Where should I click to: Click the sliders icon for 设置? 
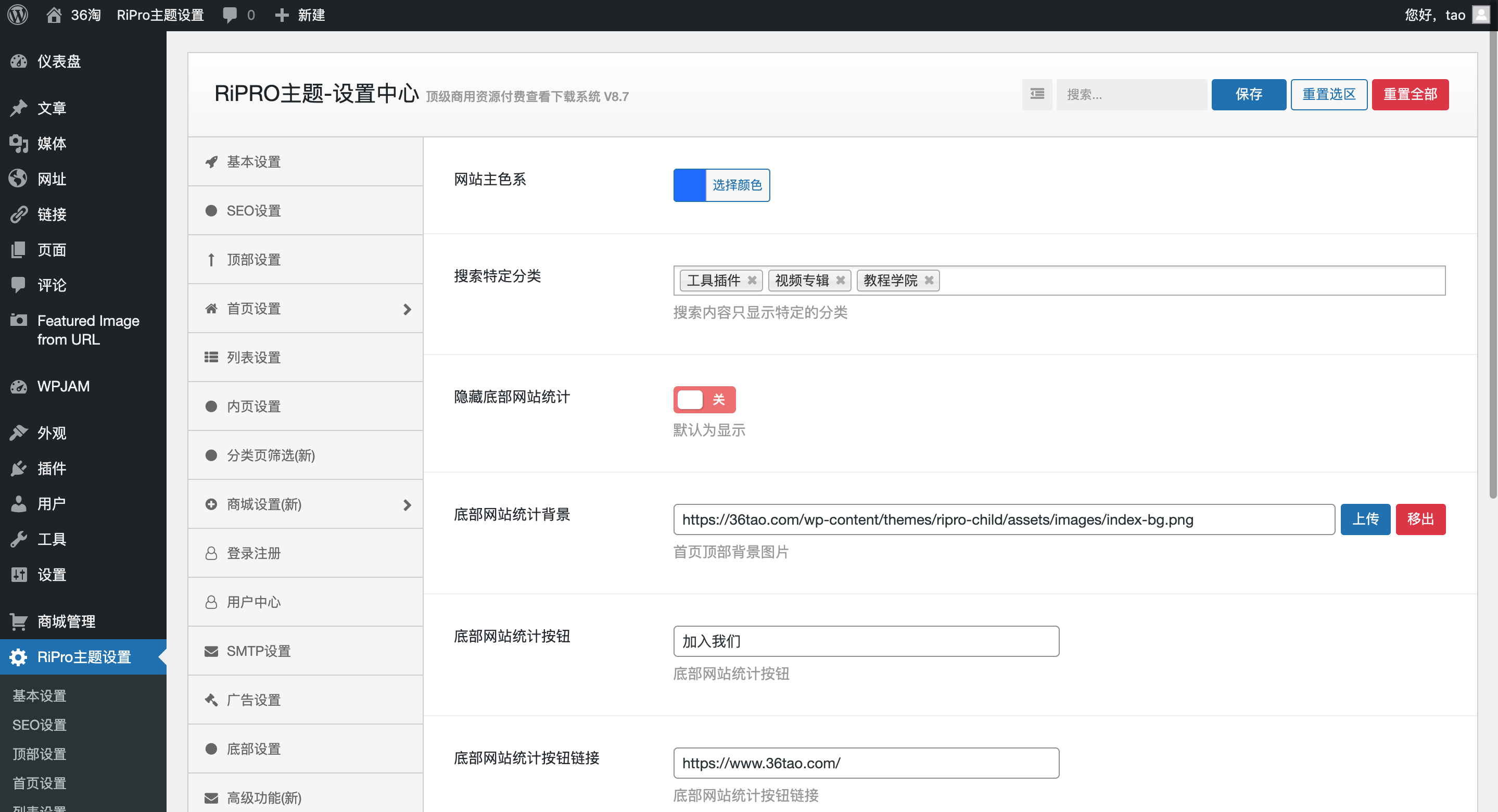tap(19, 575)
